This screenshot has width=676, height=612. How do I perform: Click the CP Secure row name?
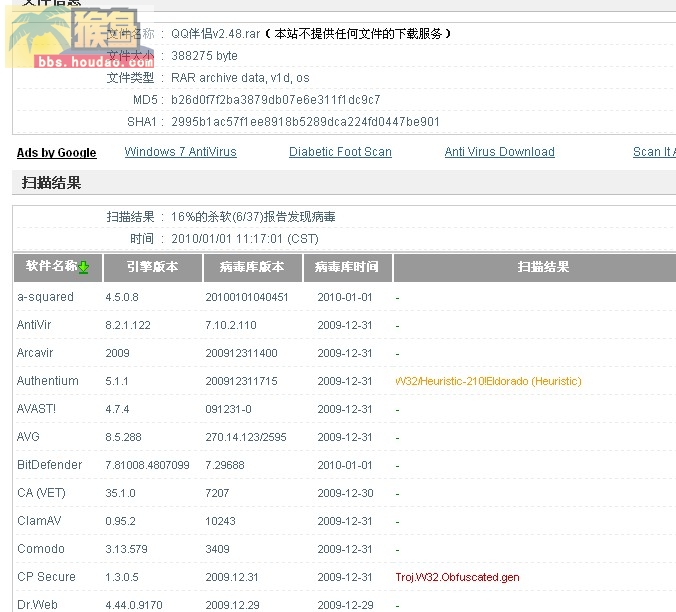(46, 577)
